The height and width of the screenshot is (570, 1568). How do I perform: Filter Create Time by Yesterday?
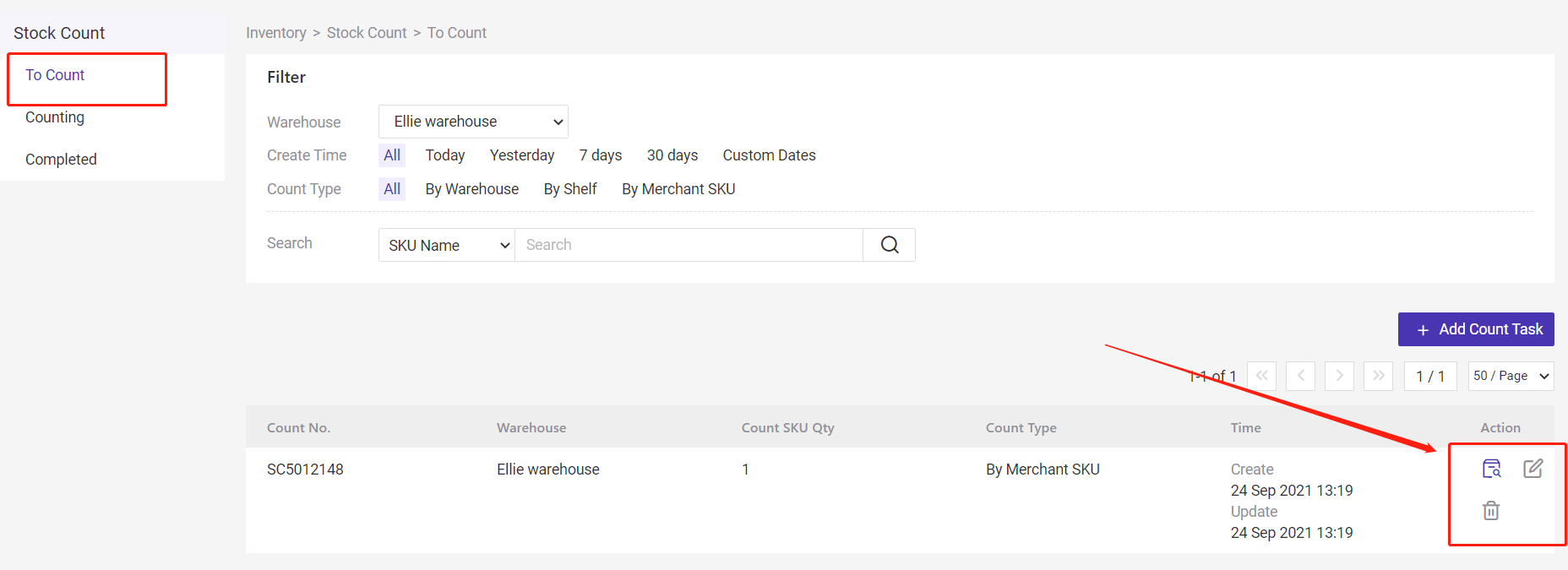pyautogui.click(x=522, y=155)
